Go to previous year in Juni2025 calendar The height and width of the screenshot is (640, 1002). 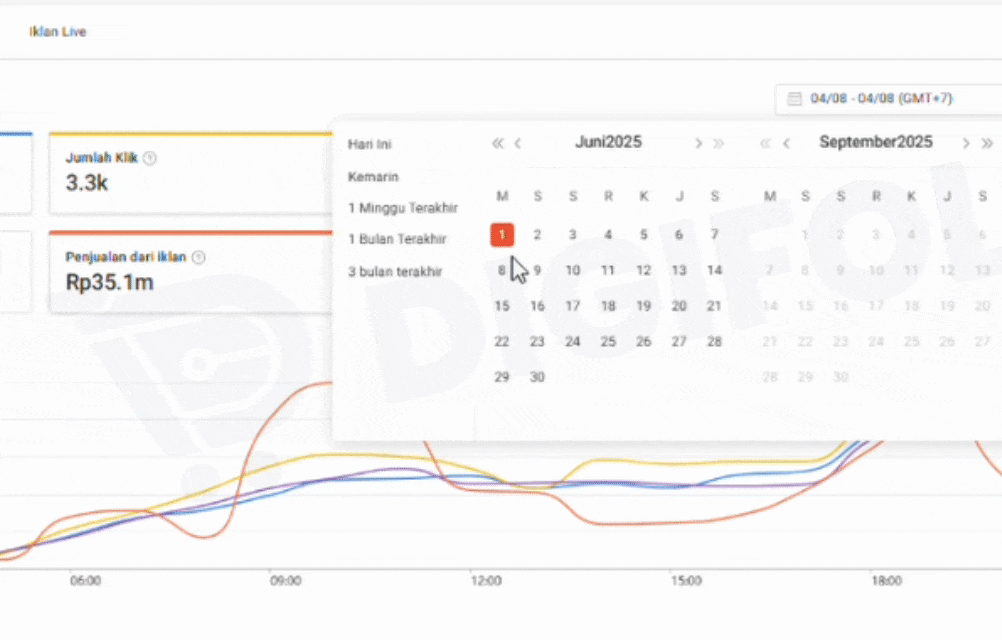click(498, 143)
